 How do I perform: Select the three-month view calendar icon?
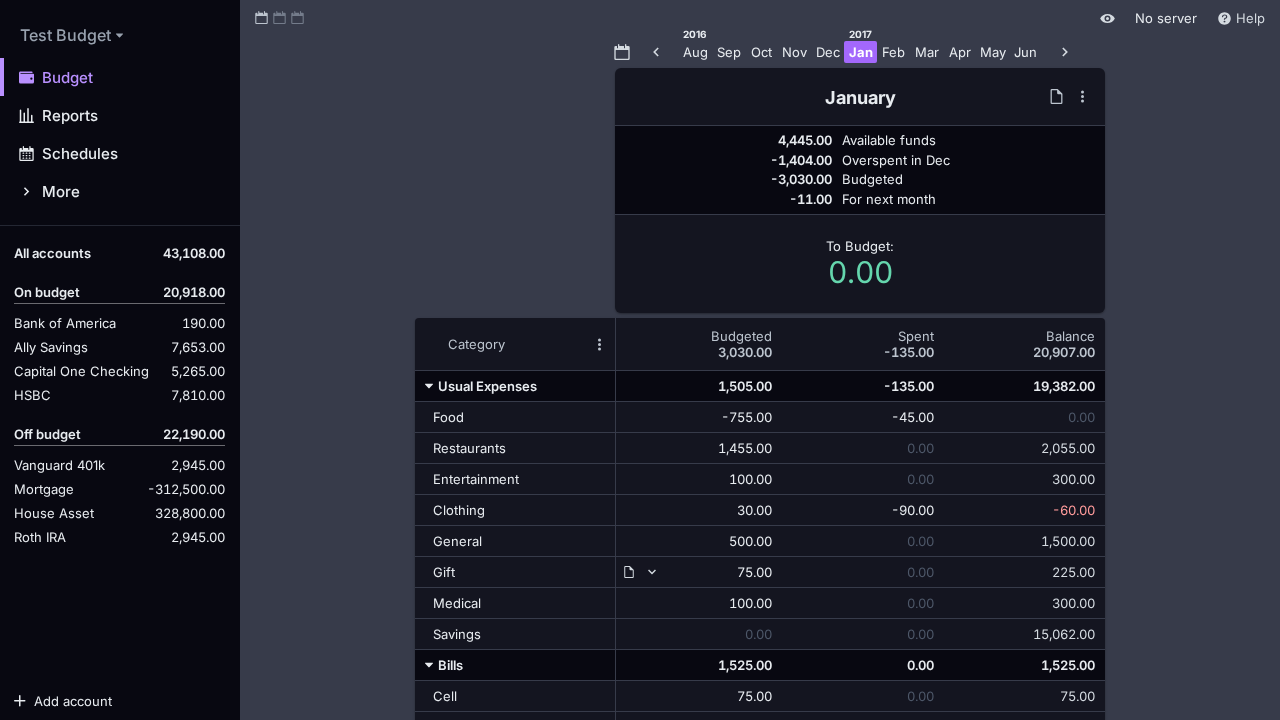[297, 18]
